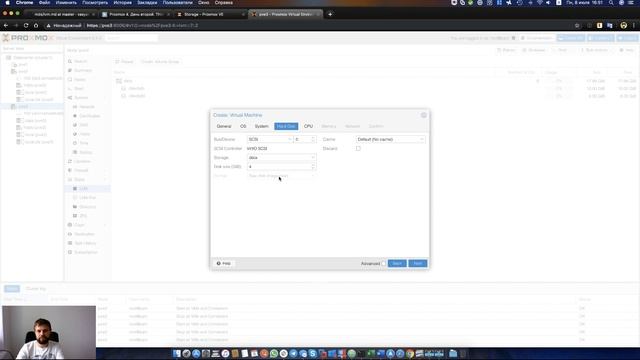Select ZFS under Disks

pos(87,216)
